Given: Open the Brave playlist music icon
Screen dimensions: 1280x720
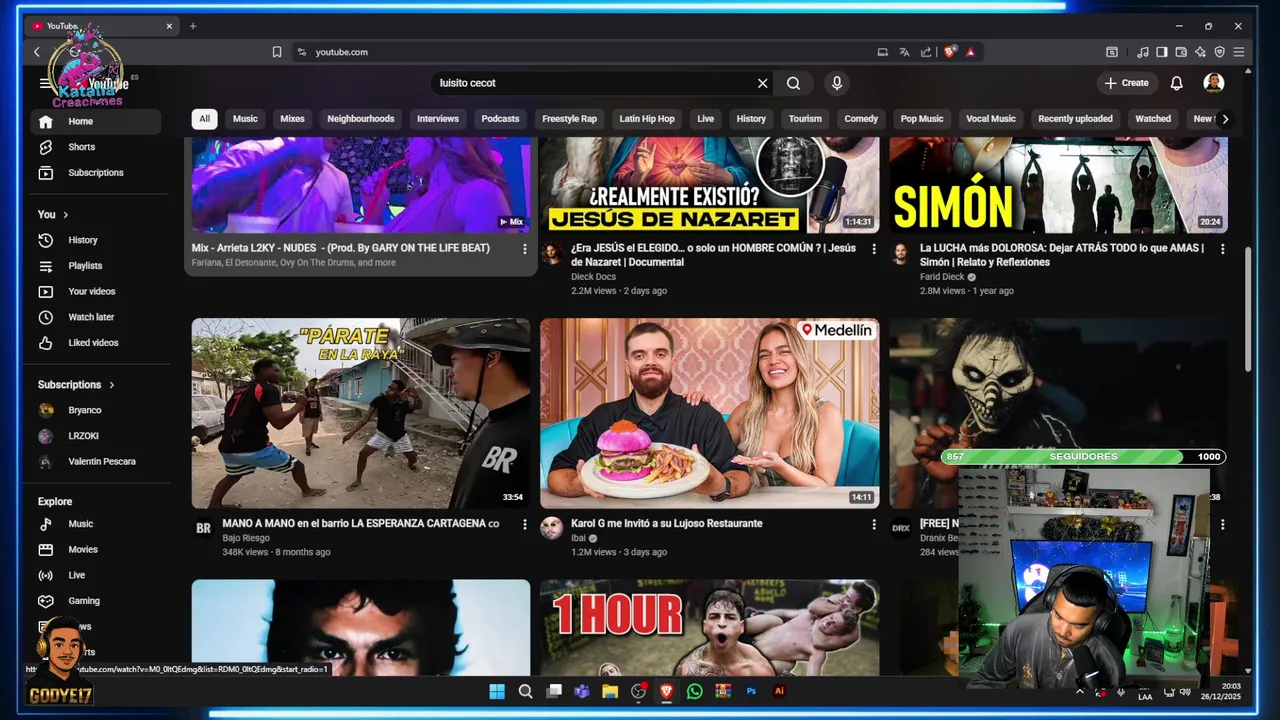Looking at the screenshot, I should click(1142, 52).
